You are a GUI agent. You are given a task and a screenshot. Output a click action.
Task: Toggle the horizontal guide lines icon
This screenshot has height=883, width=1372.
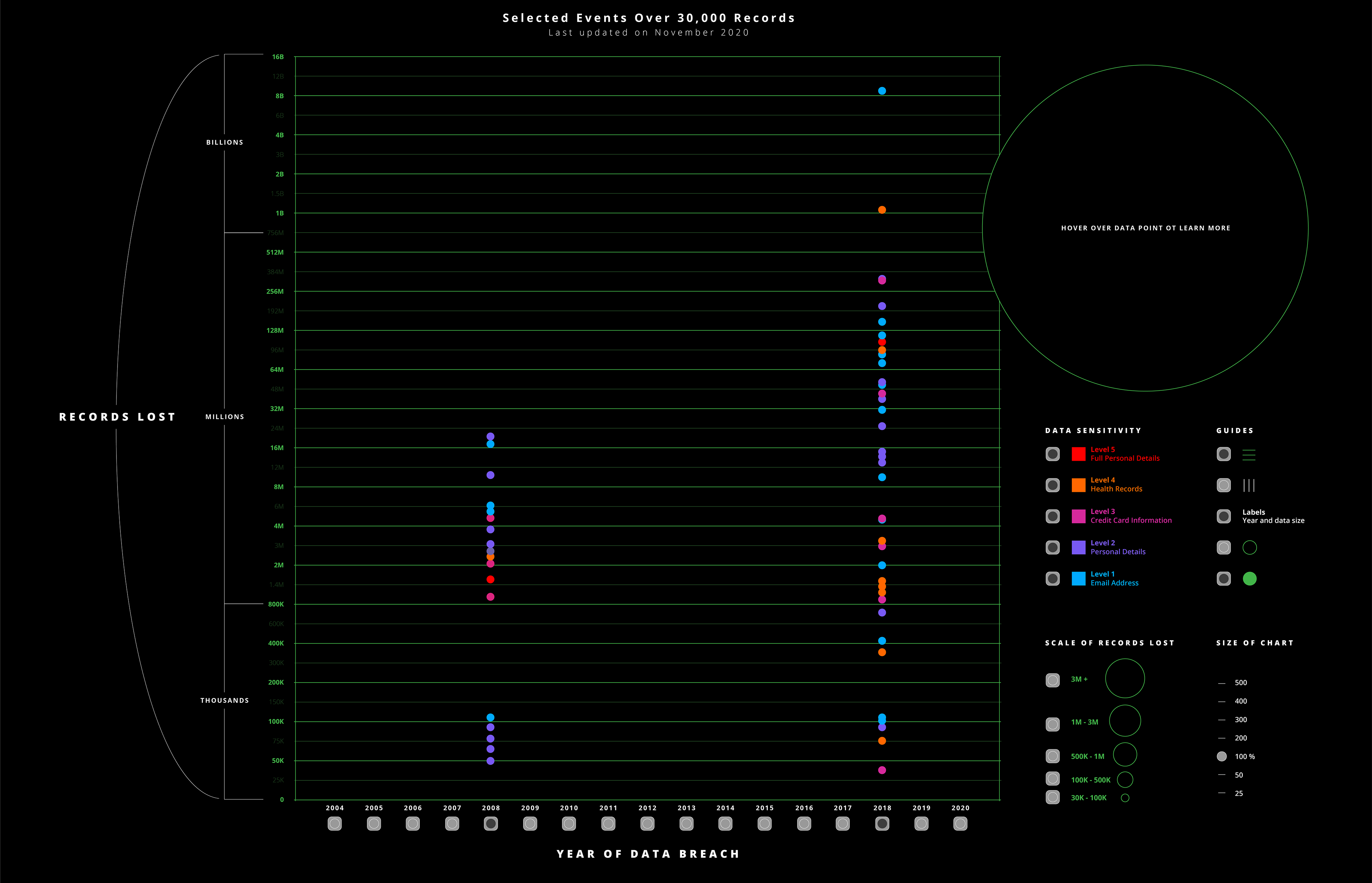pos(1224,454)
